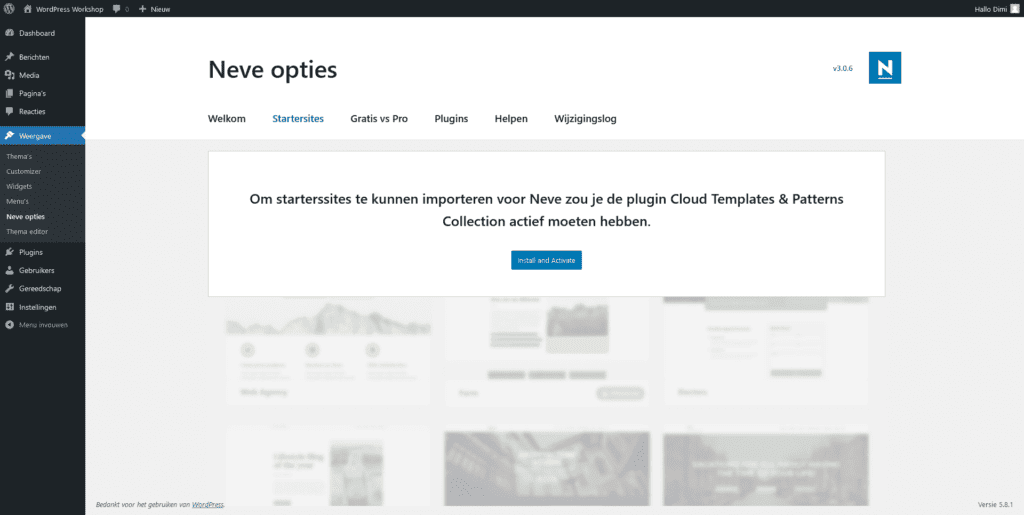Open the WordPress logo menu
Image resolution: width=1024 pixels, height=515 pixels.
pos(10,9)
